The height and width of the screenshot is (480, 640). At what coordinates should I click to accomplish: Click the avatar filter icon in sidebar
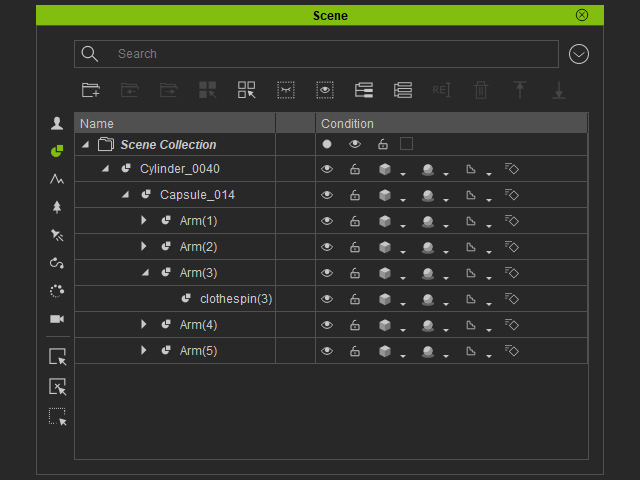pyautogui.click(x=57, y=124)
